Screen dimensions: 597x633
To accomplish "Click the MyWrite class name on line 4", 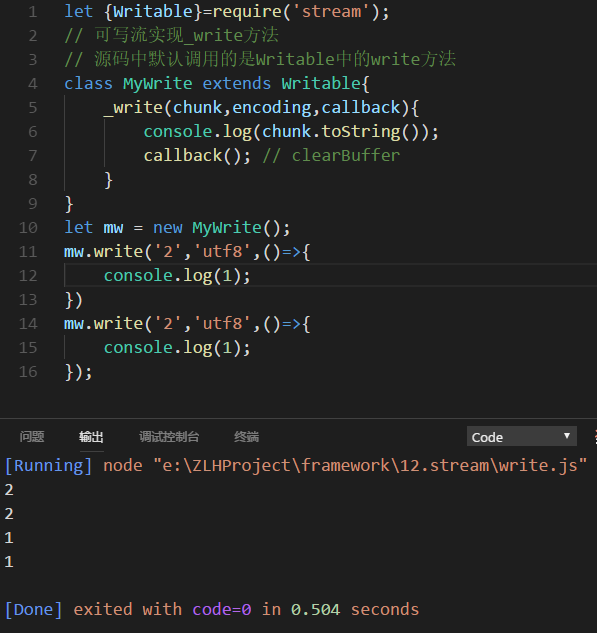I will click(x=158, y=84).
